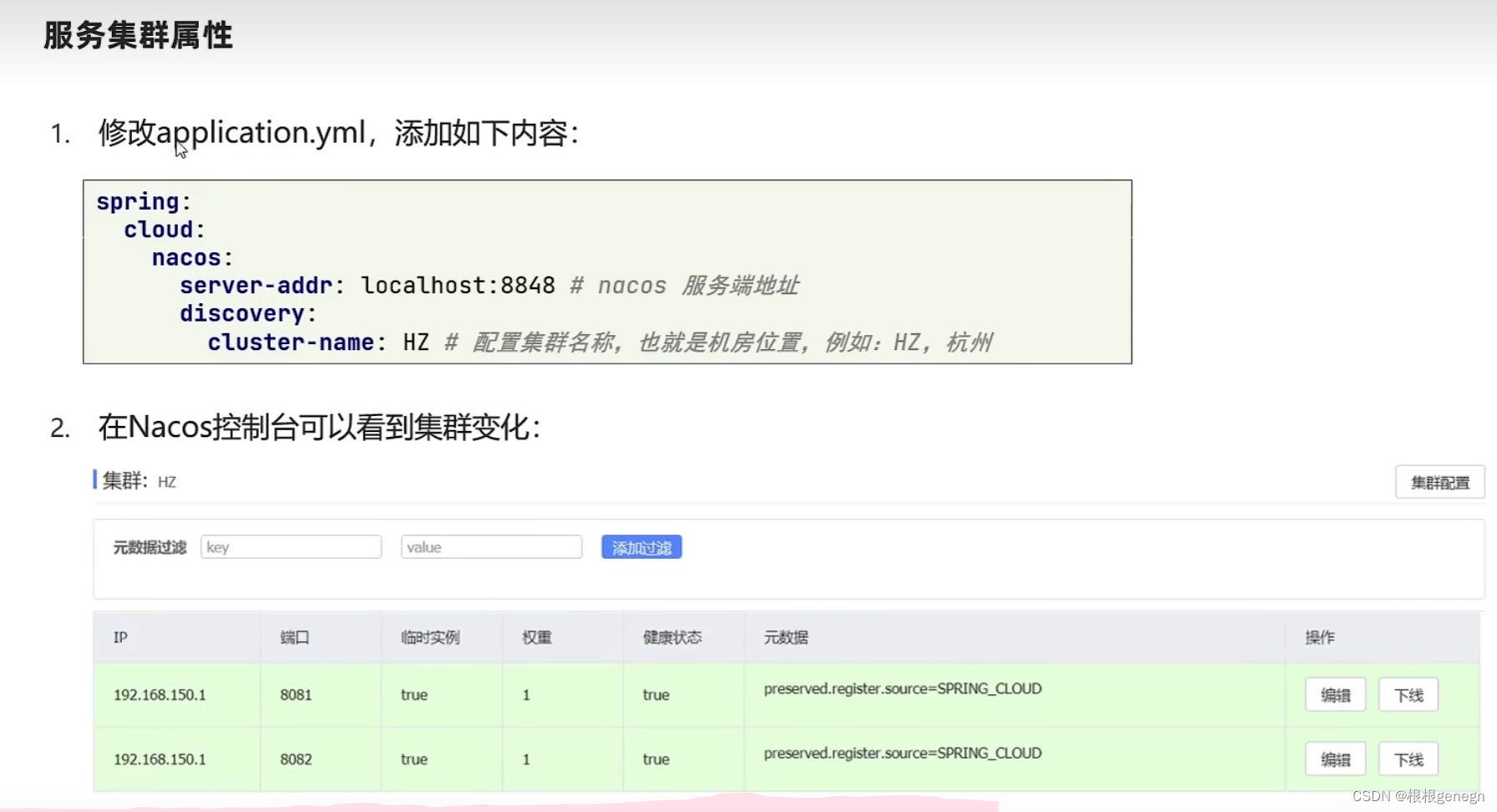
Task: Click 下线 to take instance 8081 offline
Action: coord(1408,694)
